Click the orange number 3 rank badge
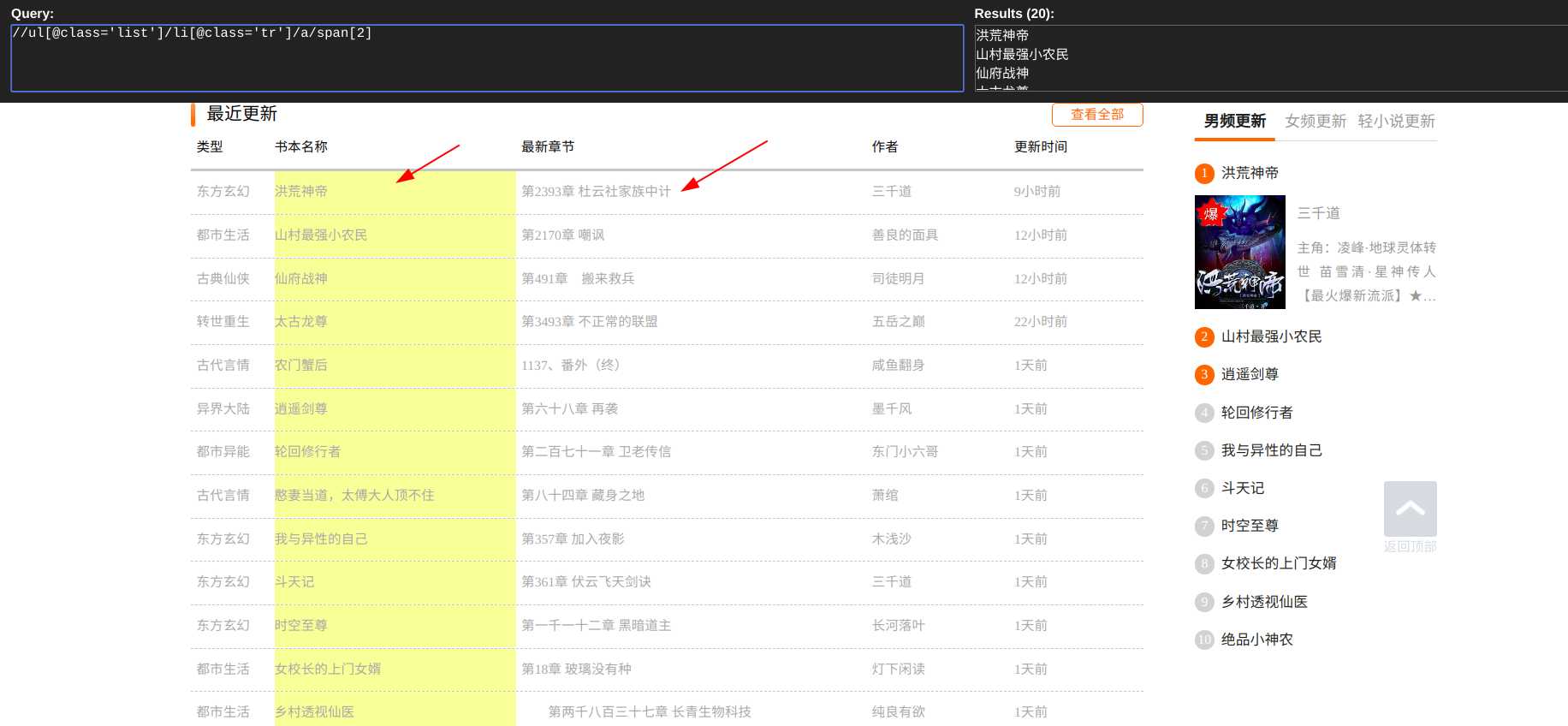The width and height of the screenshot is (1568, 726). [1204, 375]
